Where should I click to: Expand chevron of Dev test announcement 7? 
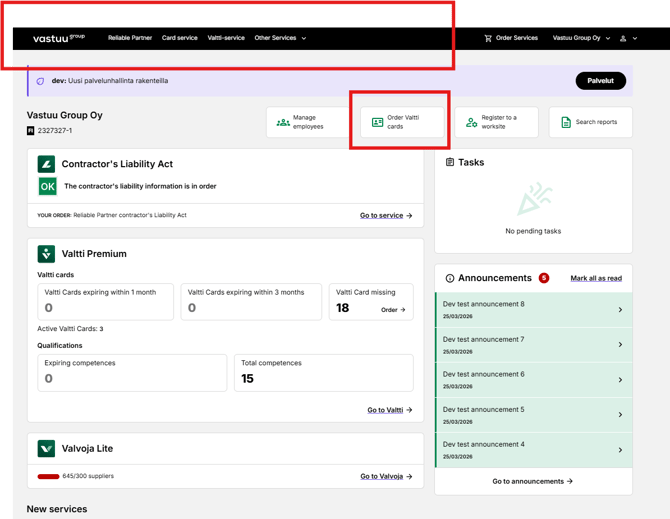point(620,345)
